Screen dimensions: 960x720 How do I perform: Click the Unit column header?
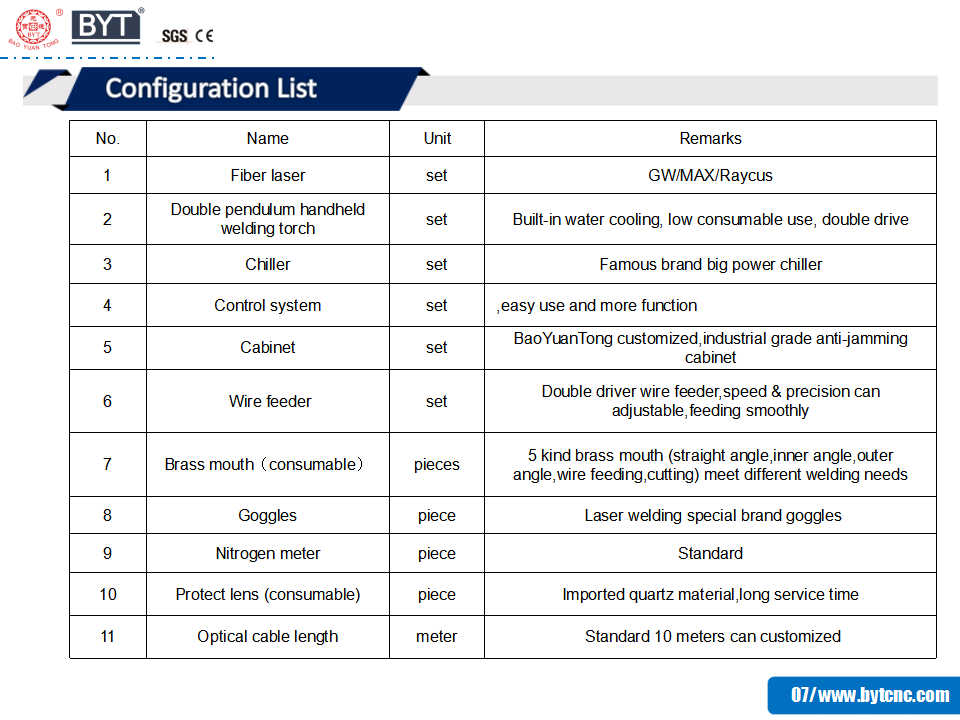pos(437,139)
